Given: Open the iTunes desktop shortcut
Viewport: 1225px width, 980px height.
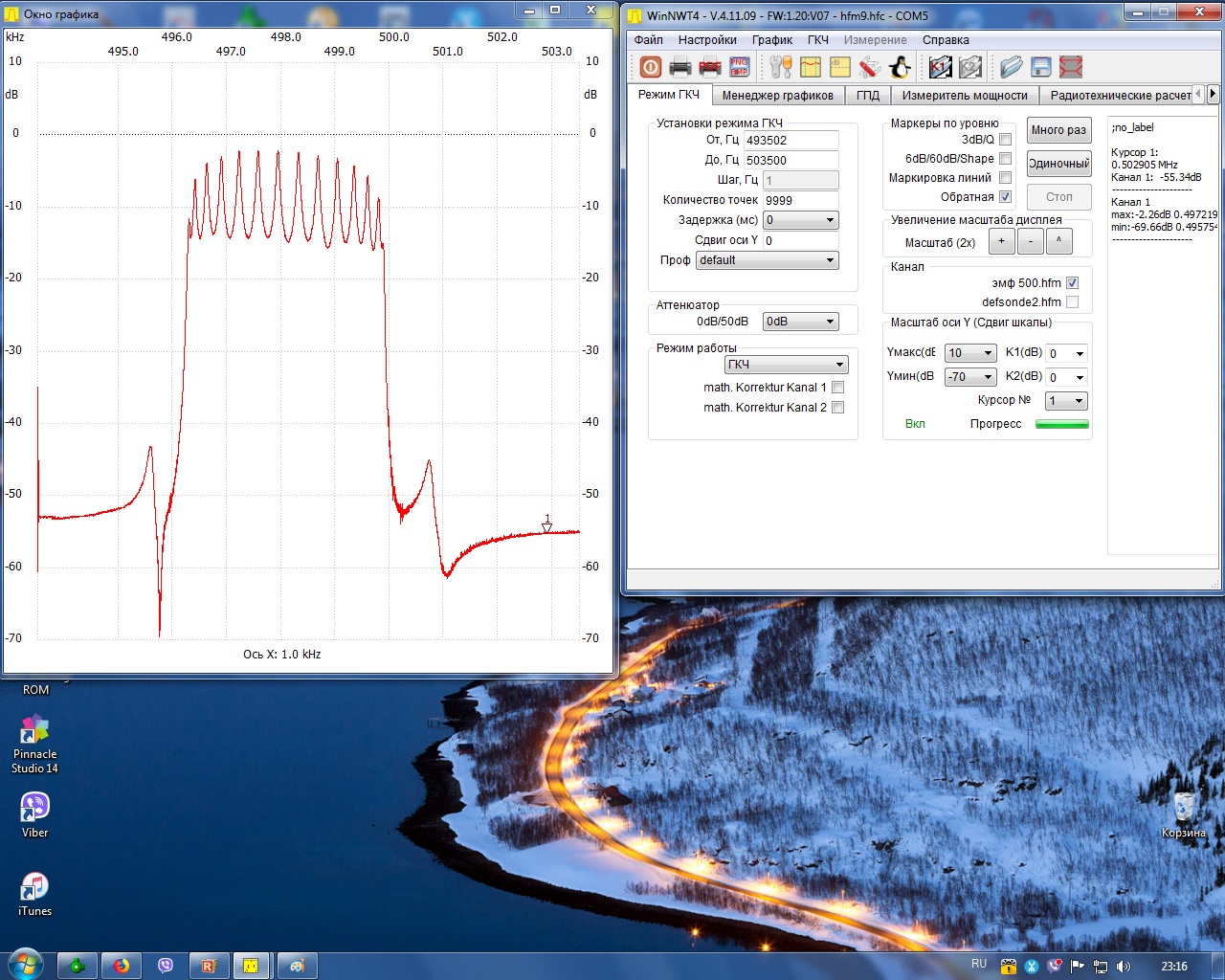Looking at the screenshot, I should [x=34, y=894].
